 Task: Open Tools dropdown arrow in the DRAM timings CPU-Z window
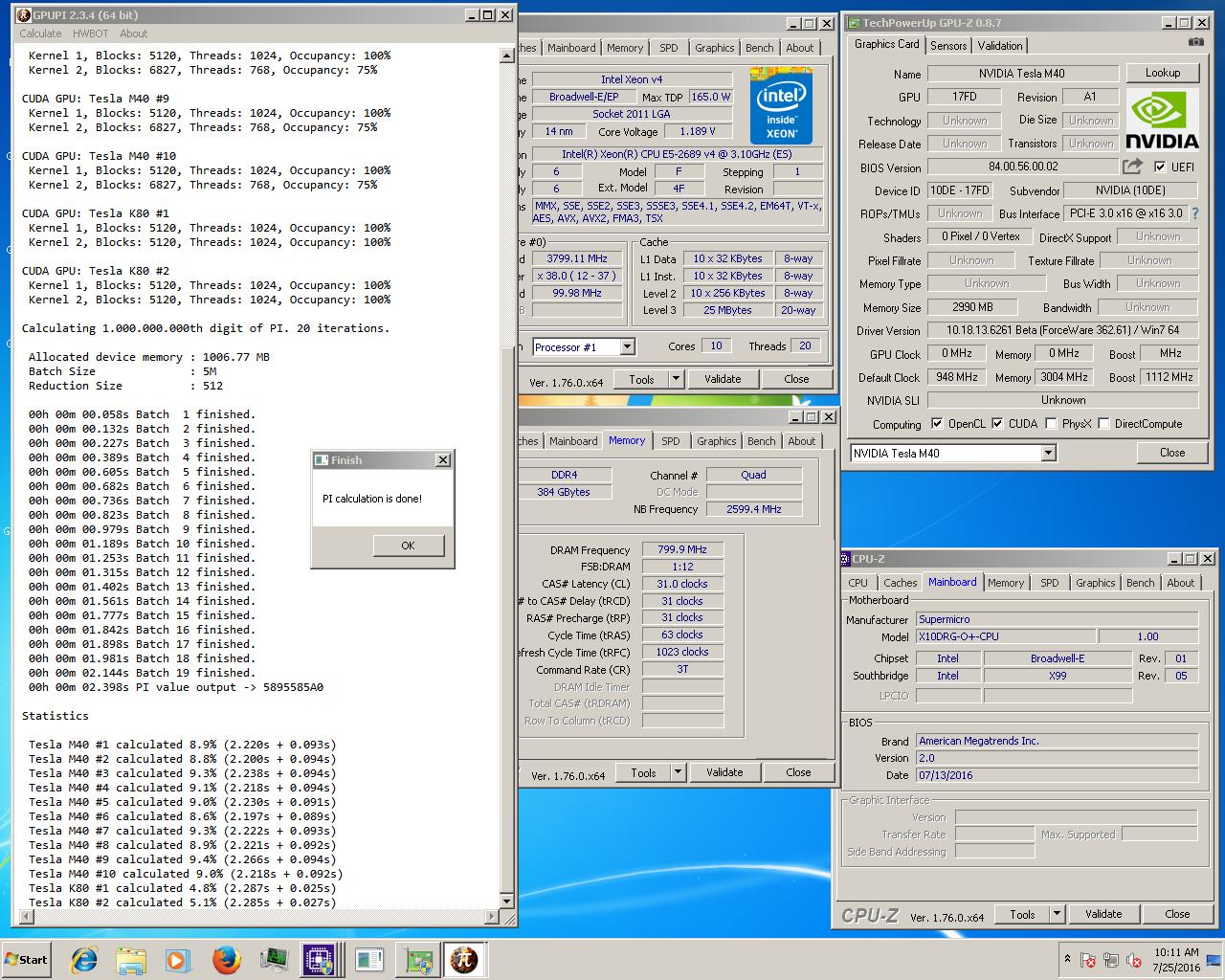(678, 772)
